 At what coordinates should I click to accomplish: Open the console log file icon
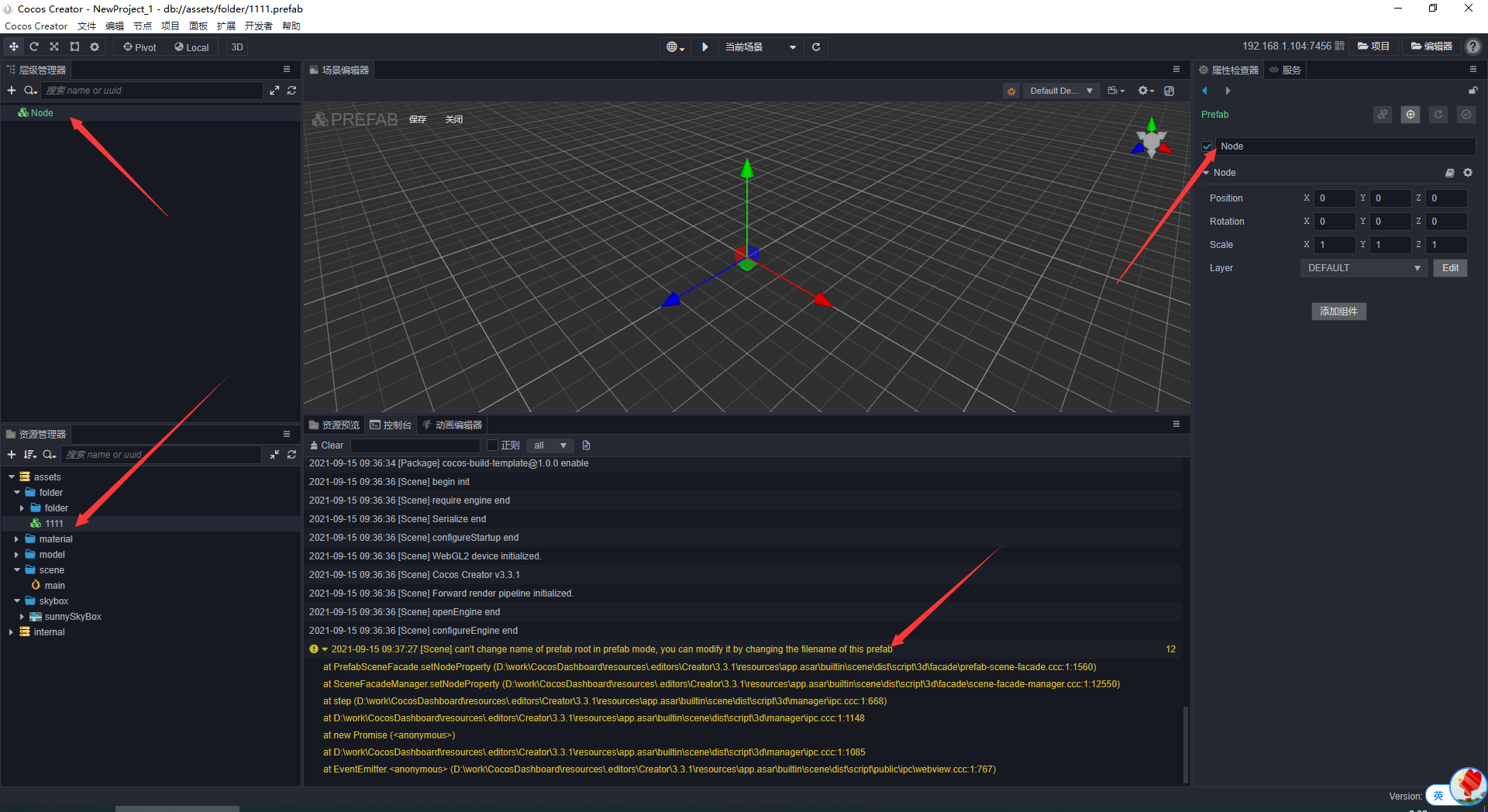pos(586,446)
